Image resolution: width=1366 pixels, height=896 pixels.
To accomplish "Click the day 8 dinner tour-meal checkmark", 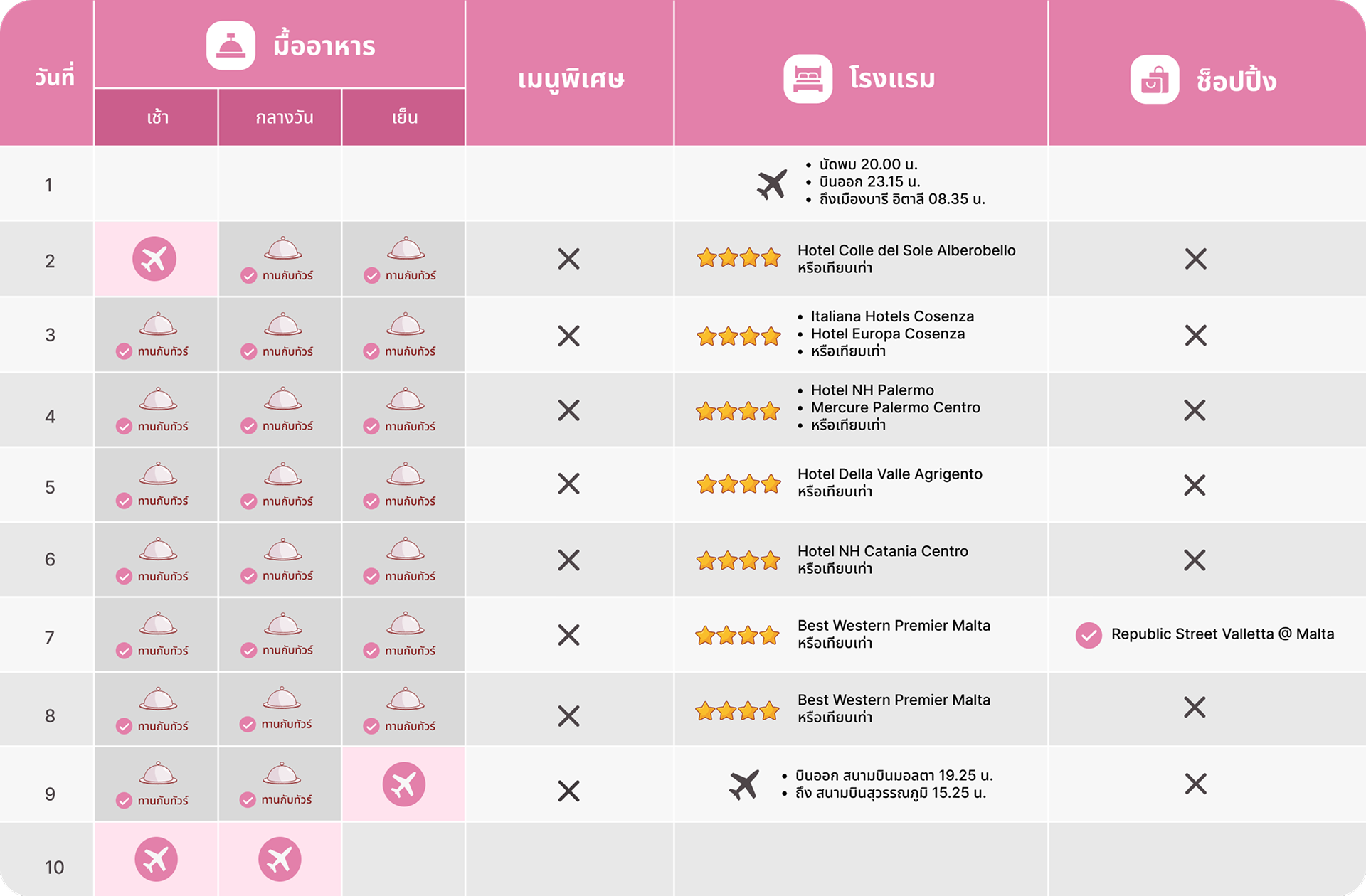I will 371,726.
